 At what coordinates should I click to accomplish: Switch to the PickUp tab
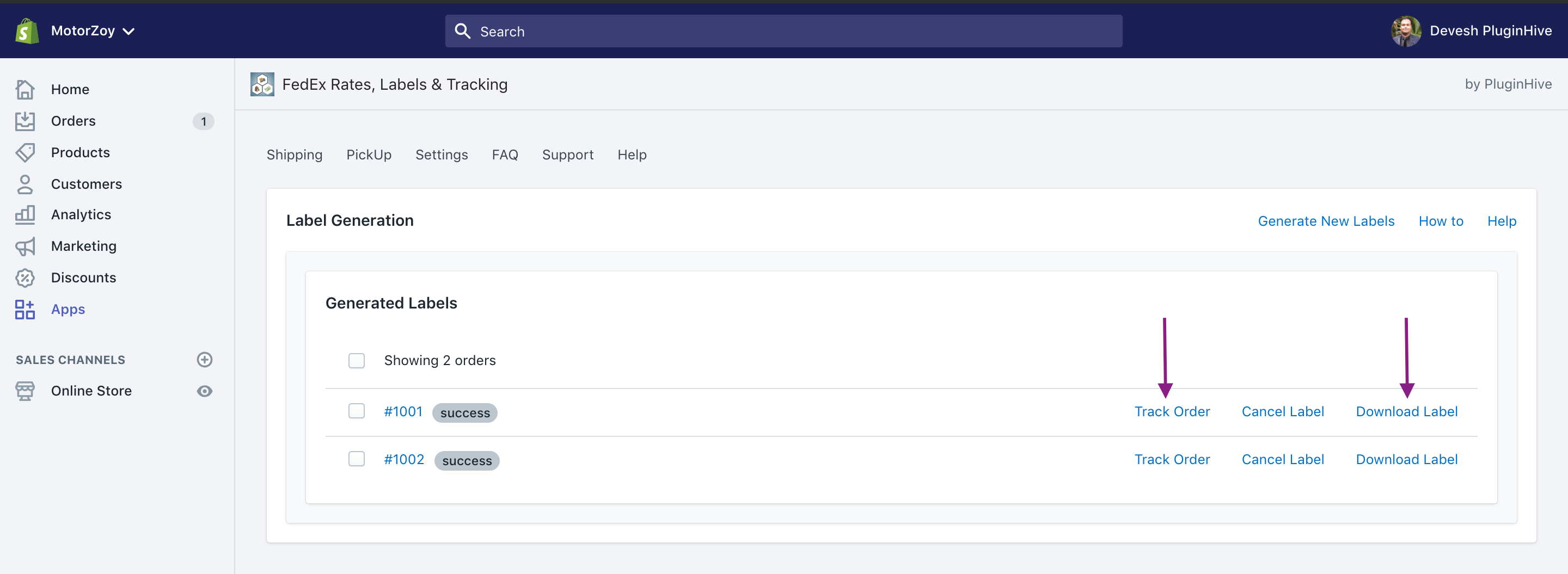369,155
